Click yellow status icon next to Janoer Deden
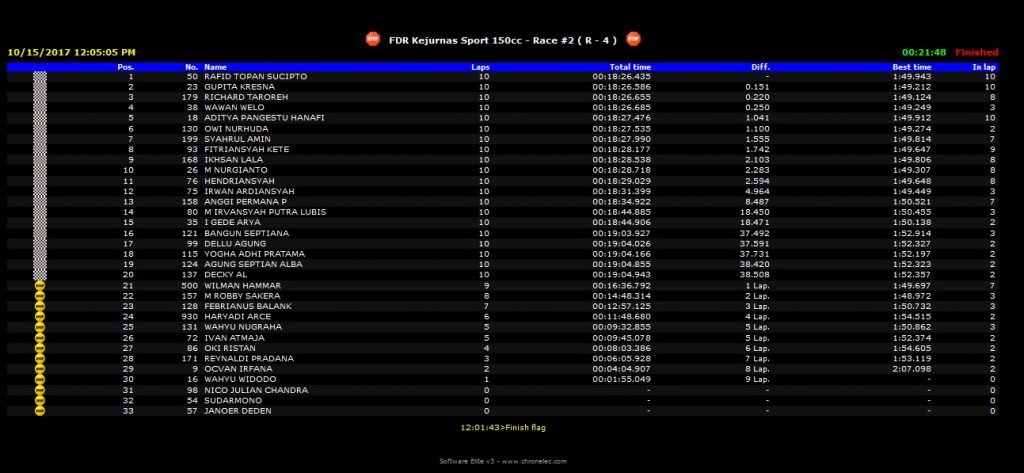 (x=40, y=410)
